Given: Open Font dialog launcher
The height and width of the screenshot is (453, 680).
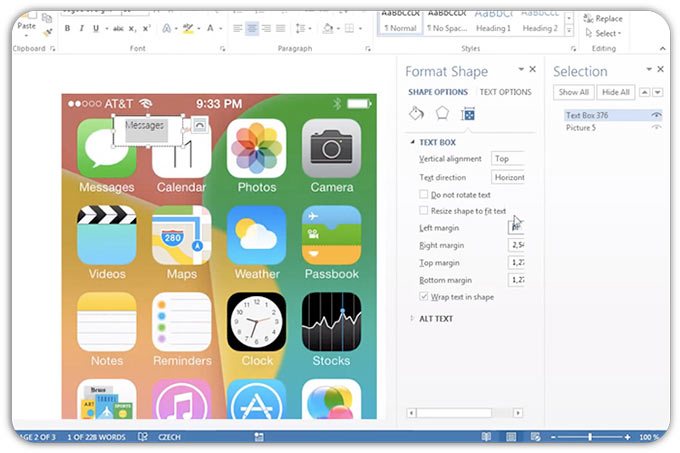Looking at the screenshot, I should (x=222, y=49).
